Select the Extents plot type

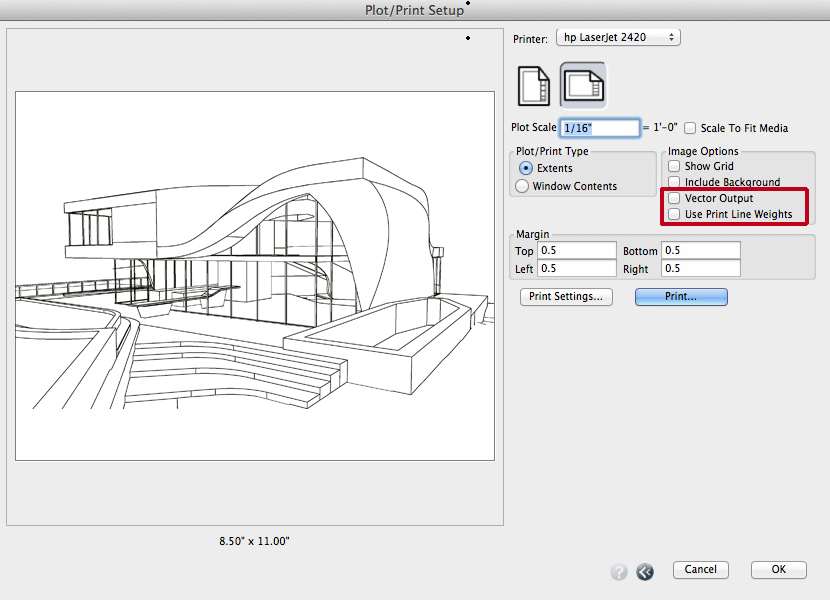(x=525, y=170)
